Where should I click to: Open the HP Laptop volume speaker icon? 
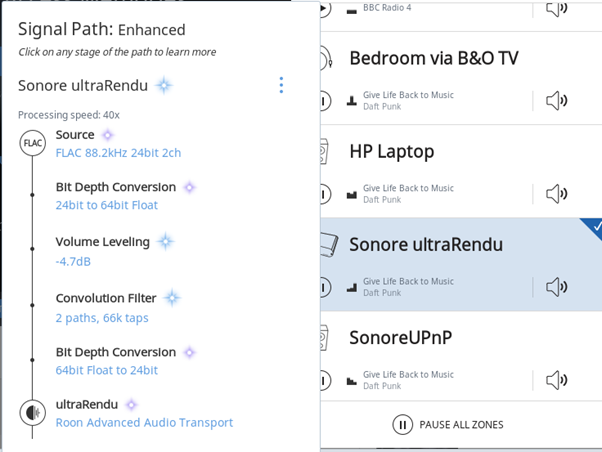[x=557, y=194]
